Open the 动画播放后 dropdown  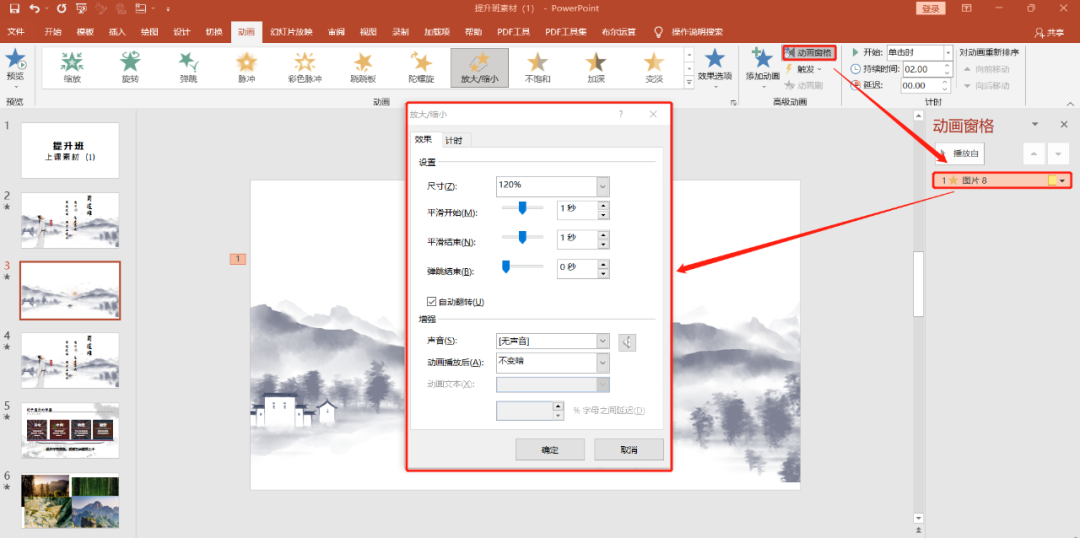pos(603,363)
